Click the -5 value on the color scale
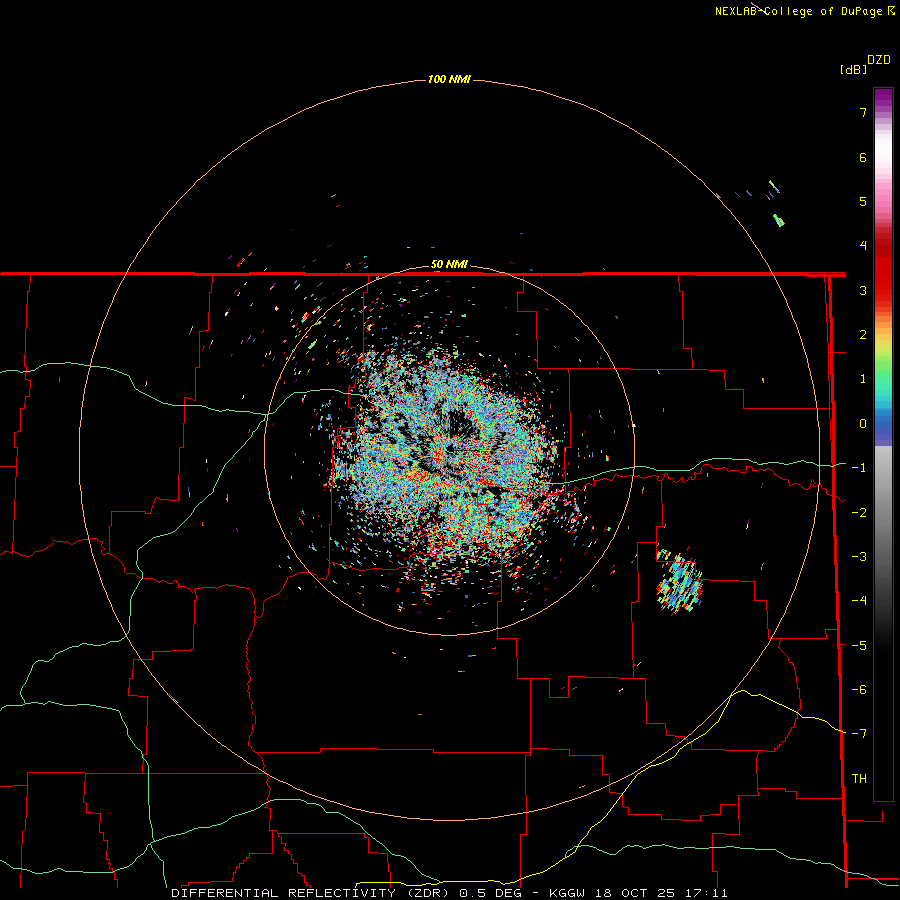Image resolution: width=900 pixels, height=900 pixels. 859,646
